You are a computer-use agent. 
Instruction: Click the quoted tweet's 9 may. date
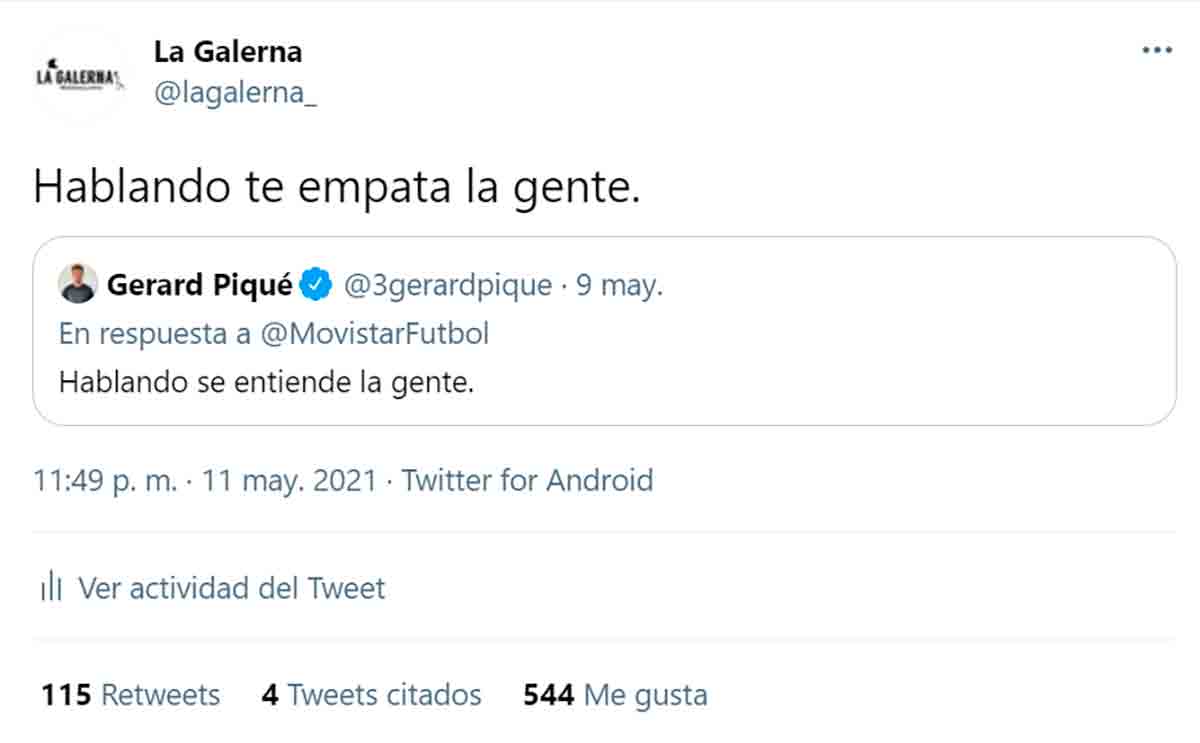[619, 286]
